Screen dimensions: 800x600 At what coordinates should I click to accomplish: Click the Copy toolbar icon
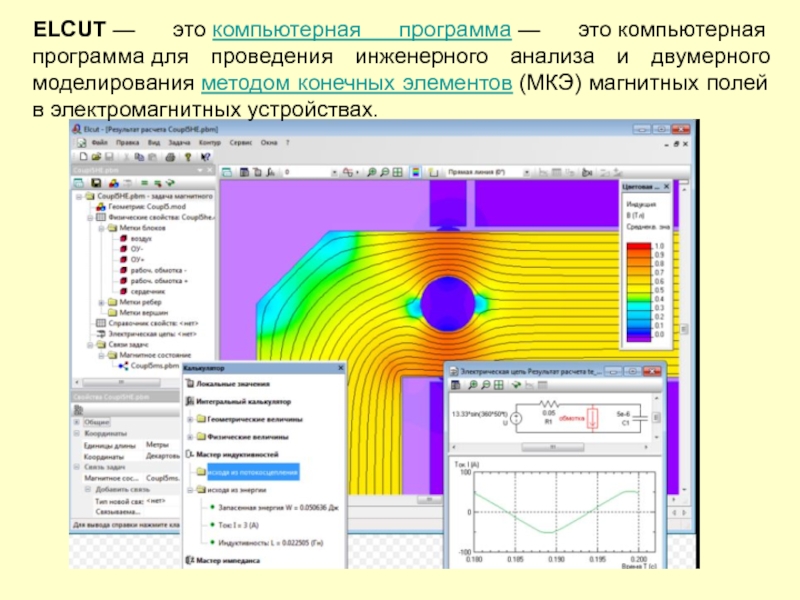click(139, 157)
